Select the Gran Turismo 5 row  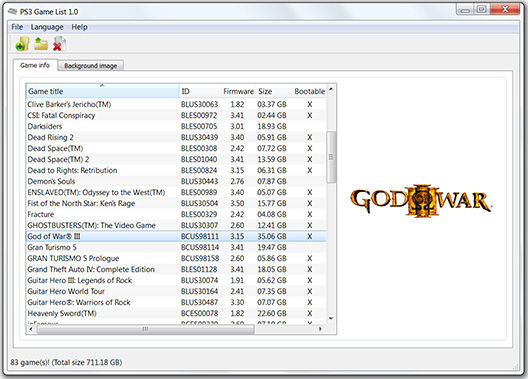176,247
